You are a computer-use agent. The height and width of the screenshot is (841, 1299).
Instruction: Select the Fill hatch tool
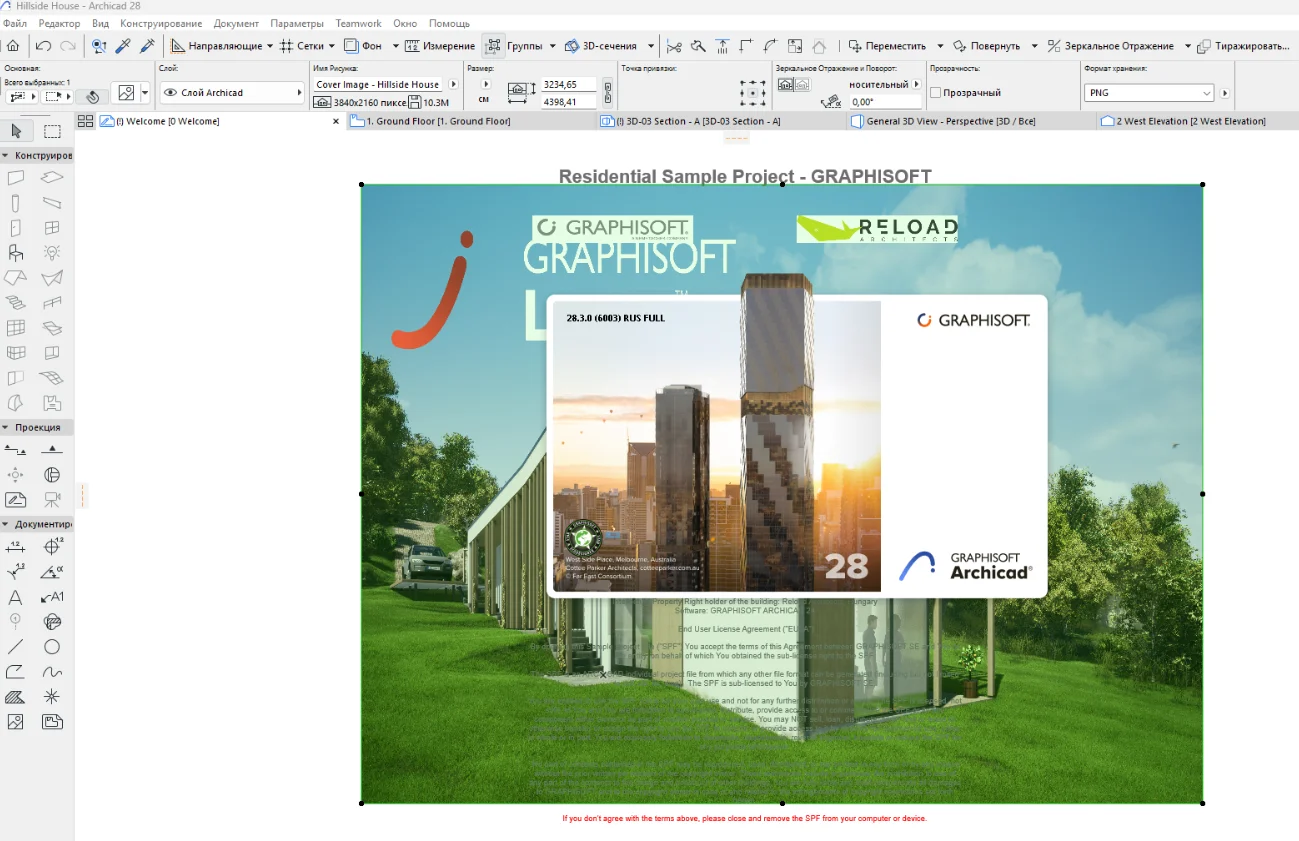pos(16,697)
